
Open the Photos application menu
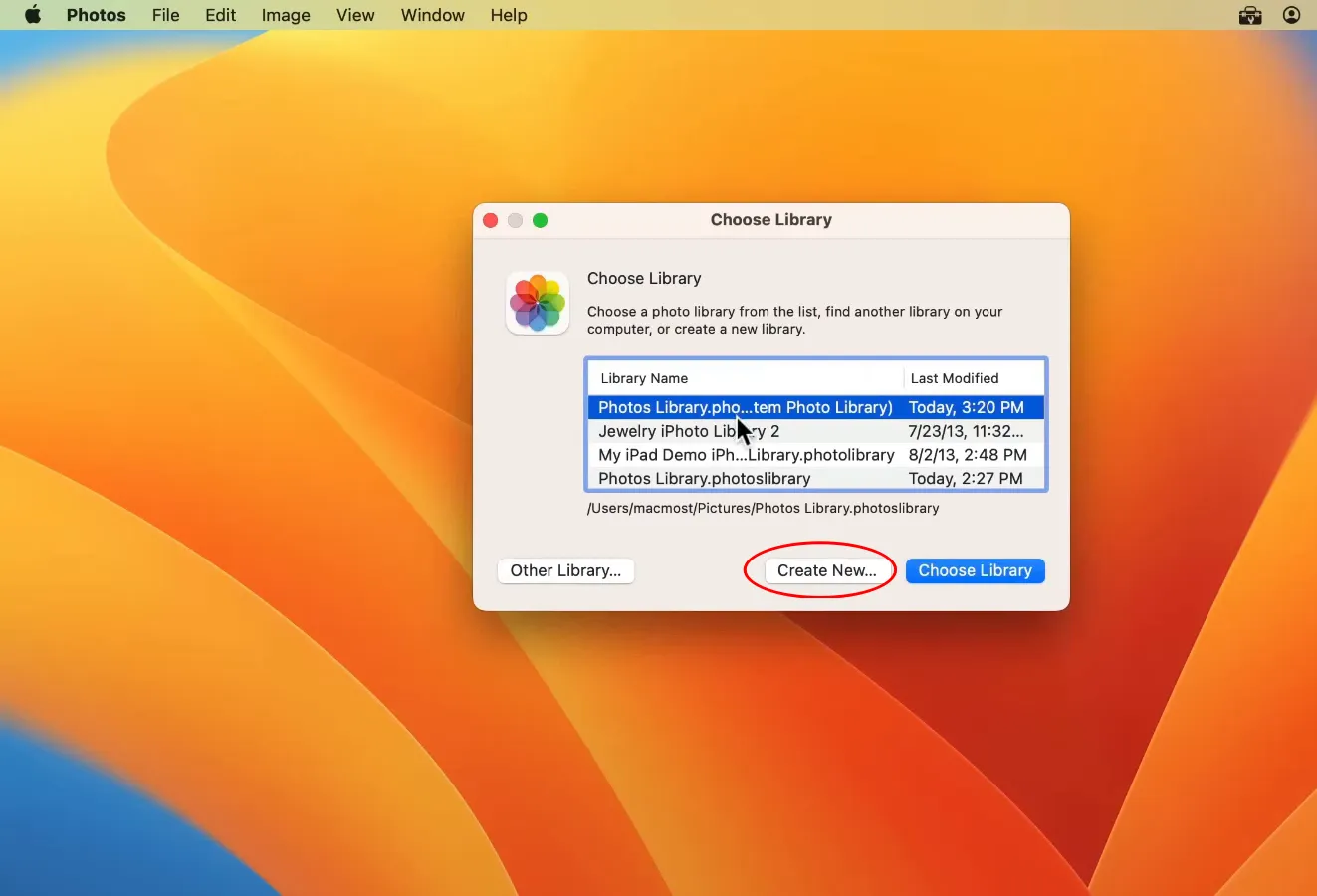coord(96,15)
